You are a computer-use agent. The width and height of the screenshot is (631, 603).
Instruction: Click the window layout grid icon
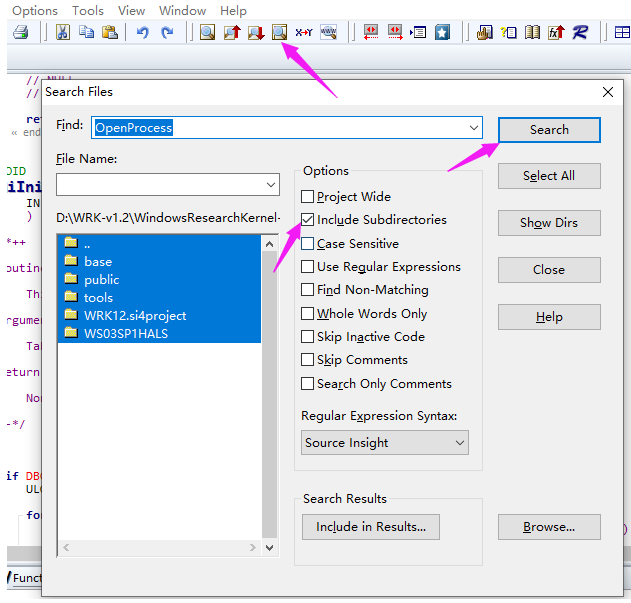click(x=622, y=32)
